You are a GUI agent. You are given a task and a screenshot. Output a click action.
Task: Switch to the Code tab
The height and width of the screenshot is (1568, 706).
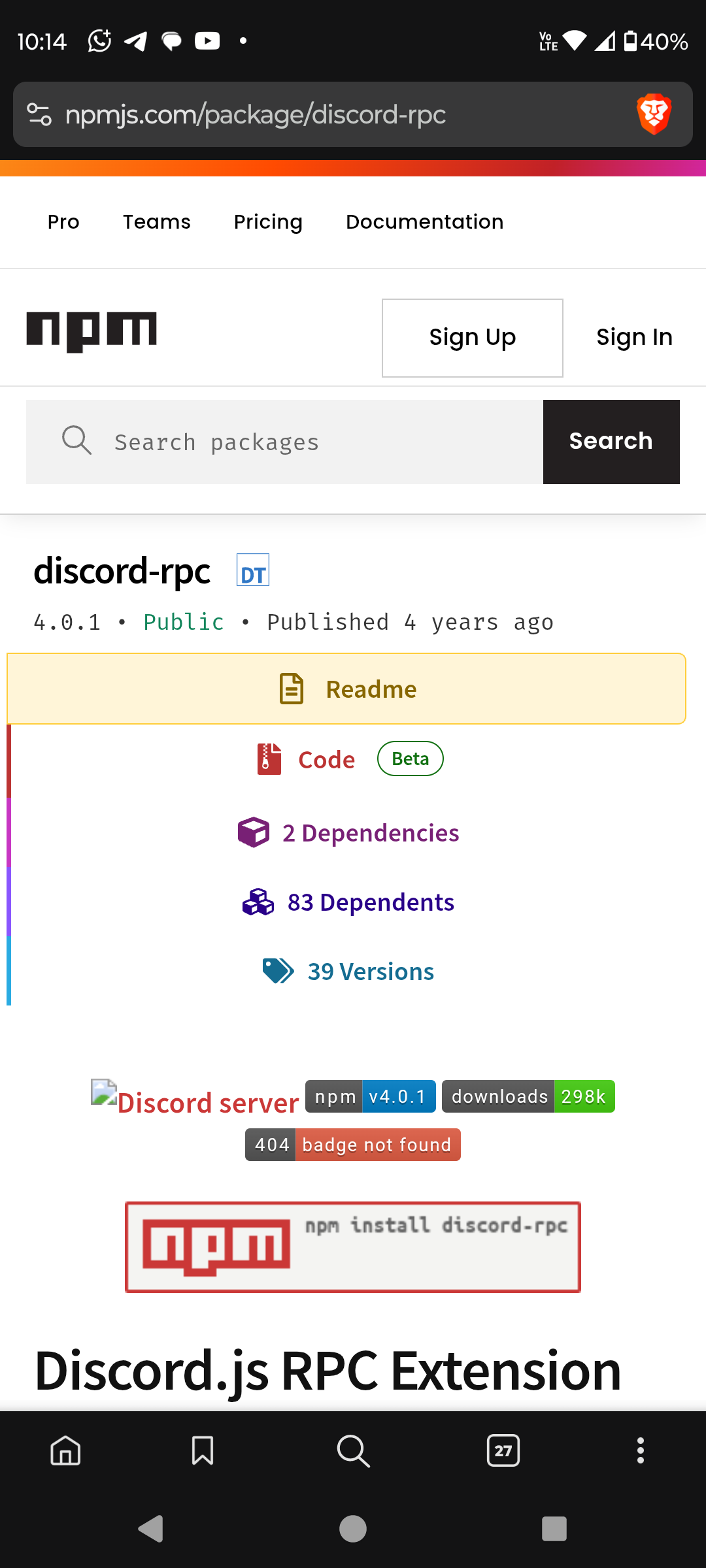346,759
